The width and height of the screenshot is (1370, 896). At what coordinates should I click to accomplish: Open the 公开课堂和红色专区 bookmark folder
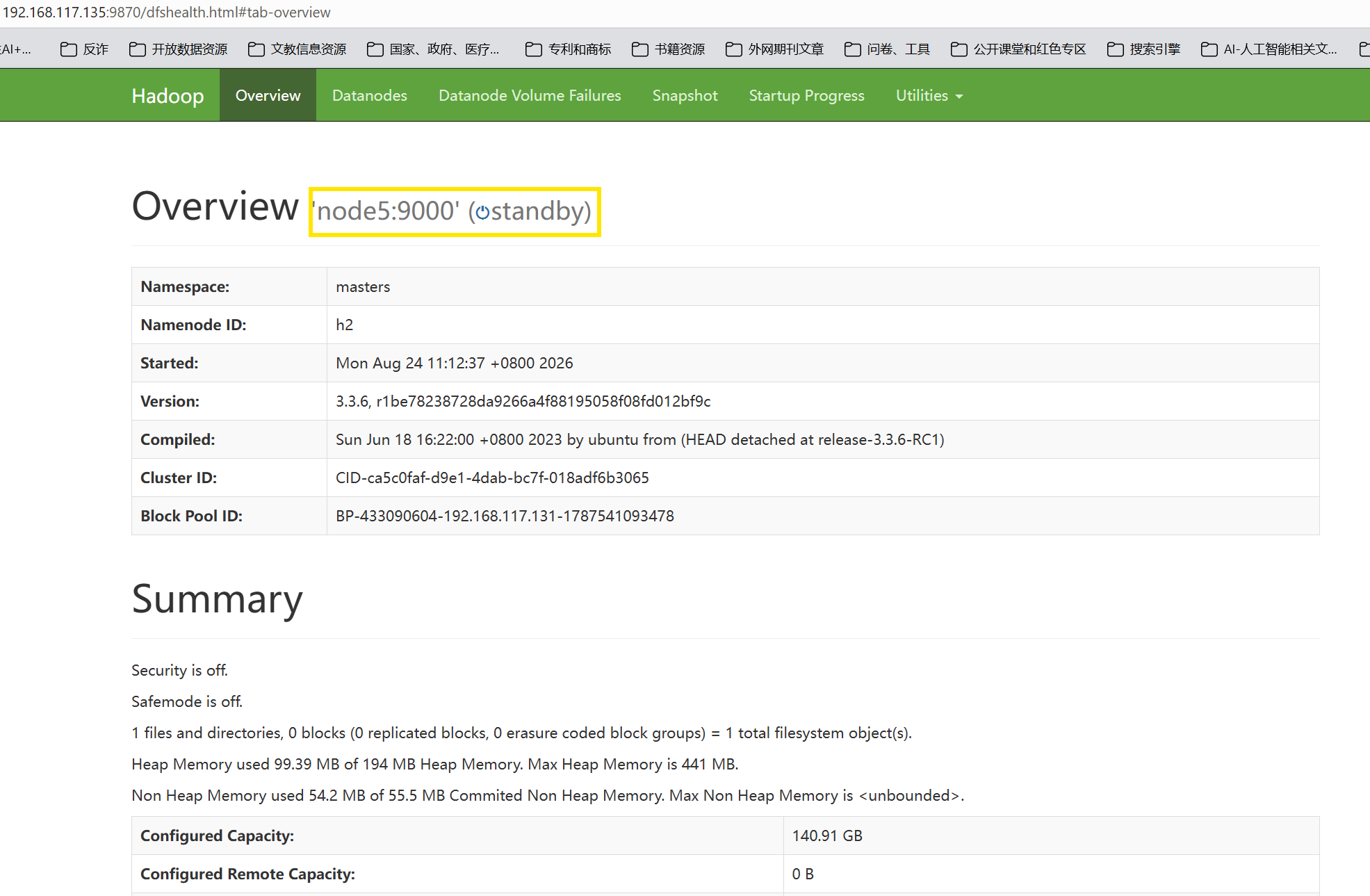pyautogui.click(x=1019, y=49)
